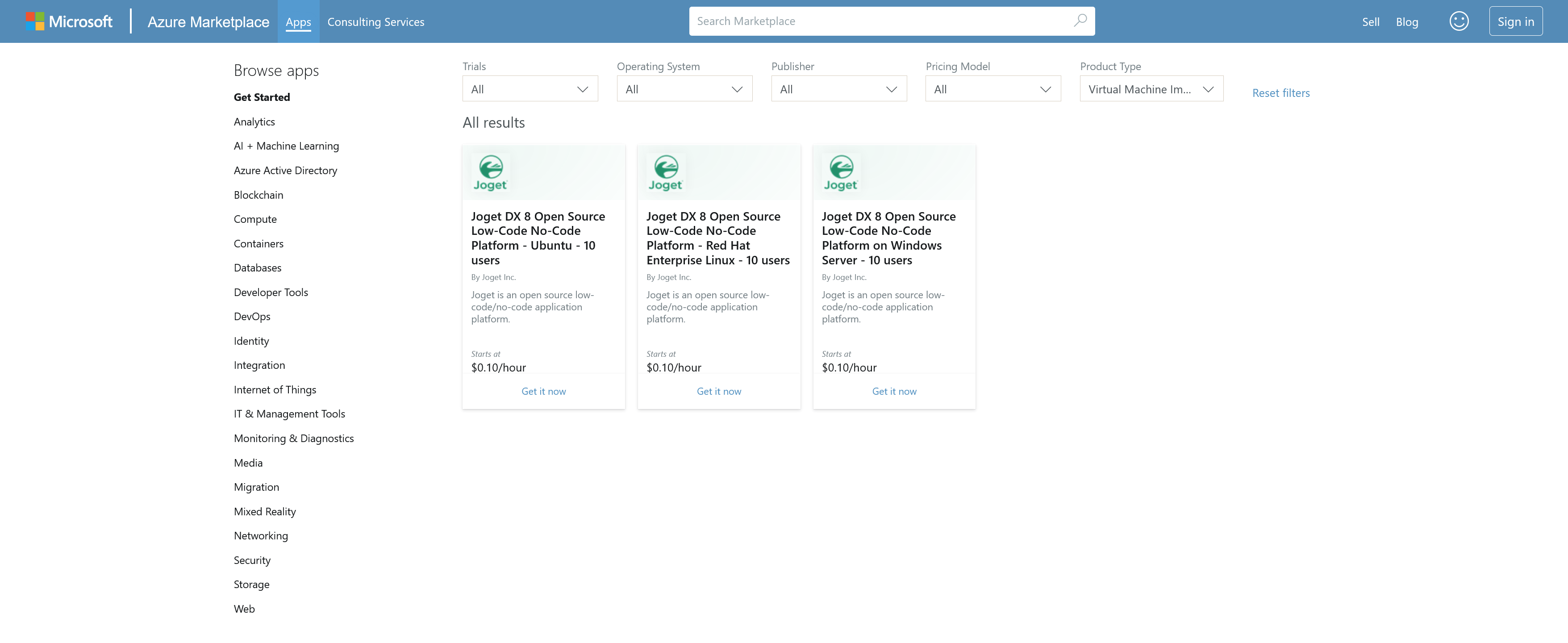1568x643 pixels.
Task: Open the Consulting Services tab
Action: tap(375, 22)
